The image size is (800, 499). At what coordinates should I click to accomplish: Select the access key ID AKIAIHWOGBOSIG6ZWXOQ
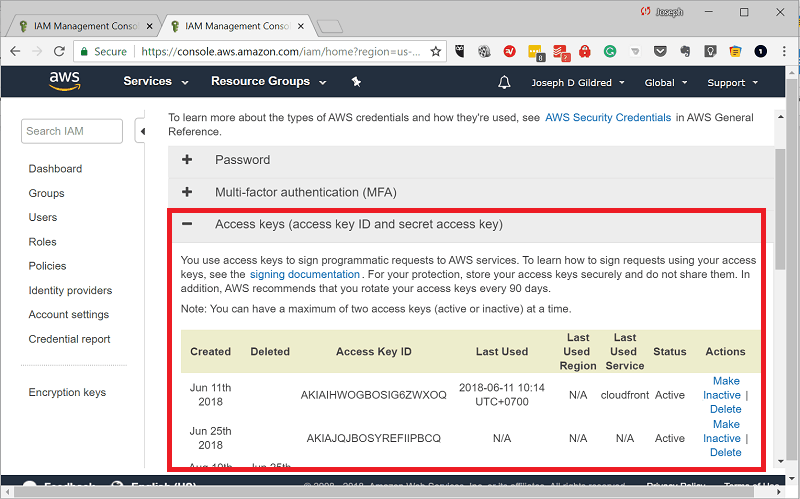[x=373, y=395]
